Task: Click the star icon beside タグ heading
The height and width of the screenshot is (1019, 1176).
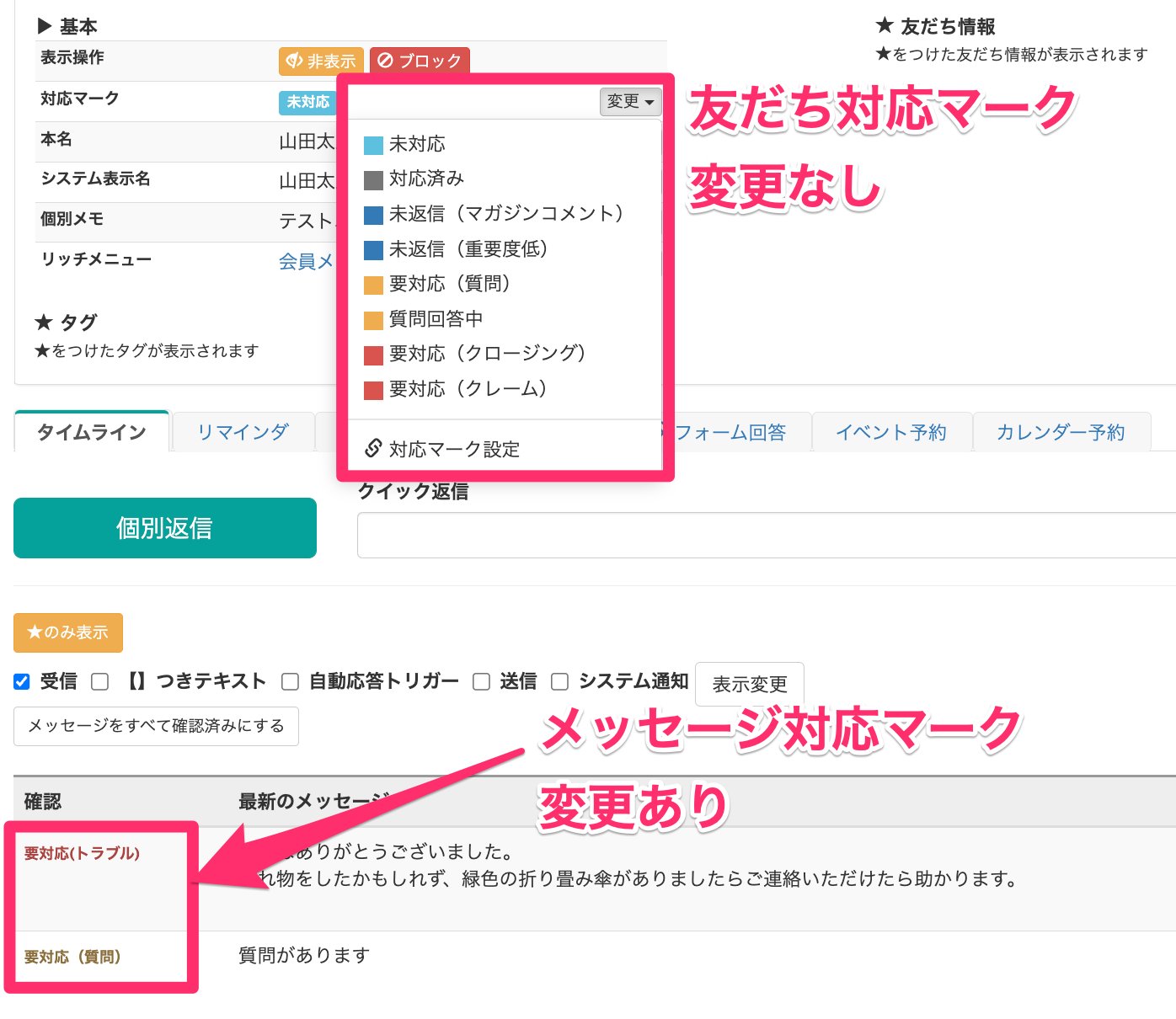Action: [44, 322]
